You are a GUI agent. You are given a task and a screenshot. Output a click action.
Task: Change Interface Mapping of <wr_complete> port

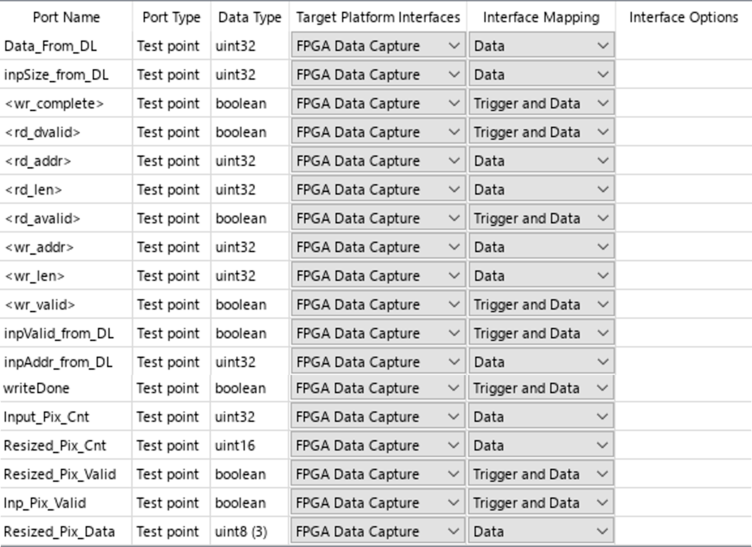pyautogui.click(x=540, y=103)
